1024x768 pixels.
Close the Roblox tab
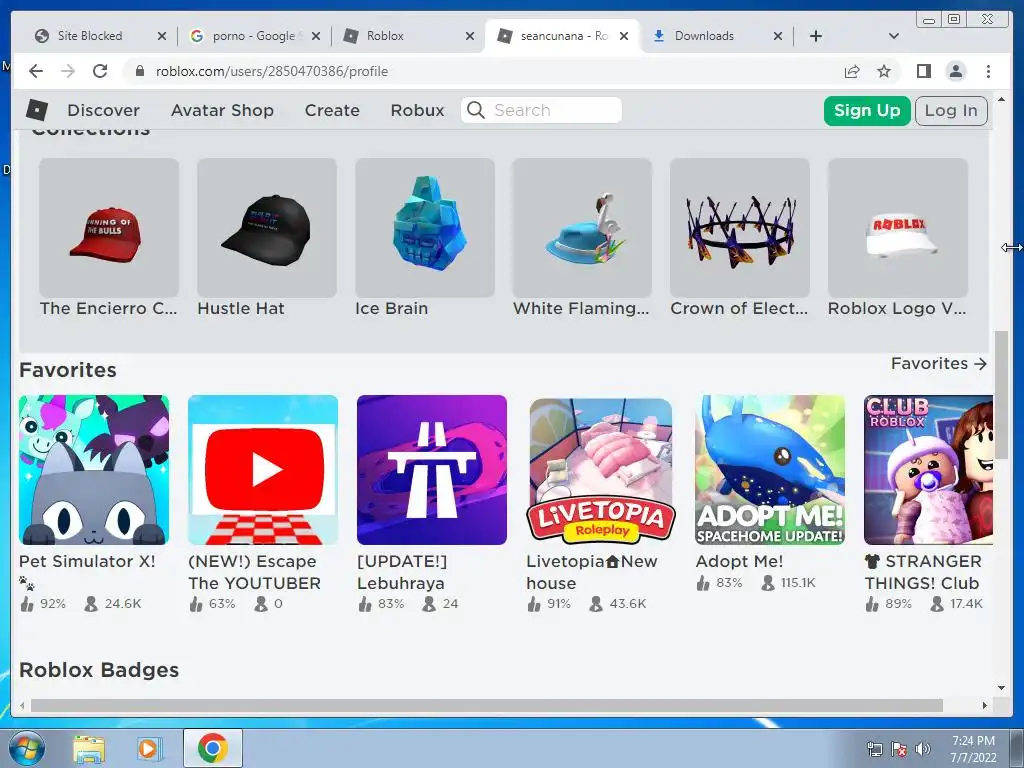tap(470, 36)
